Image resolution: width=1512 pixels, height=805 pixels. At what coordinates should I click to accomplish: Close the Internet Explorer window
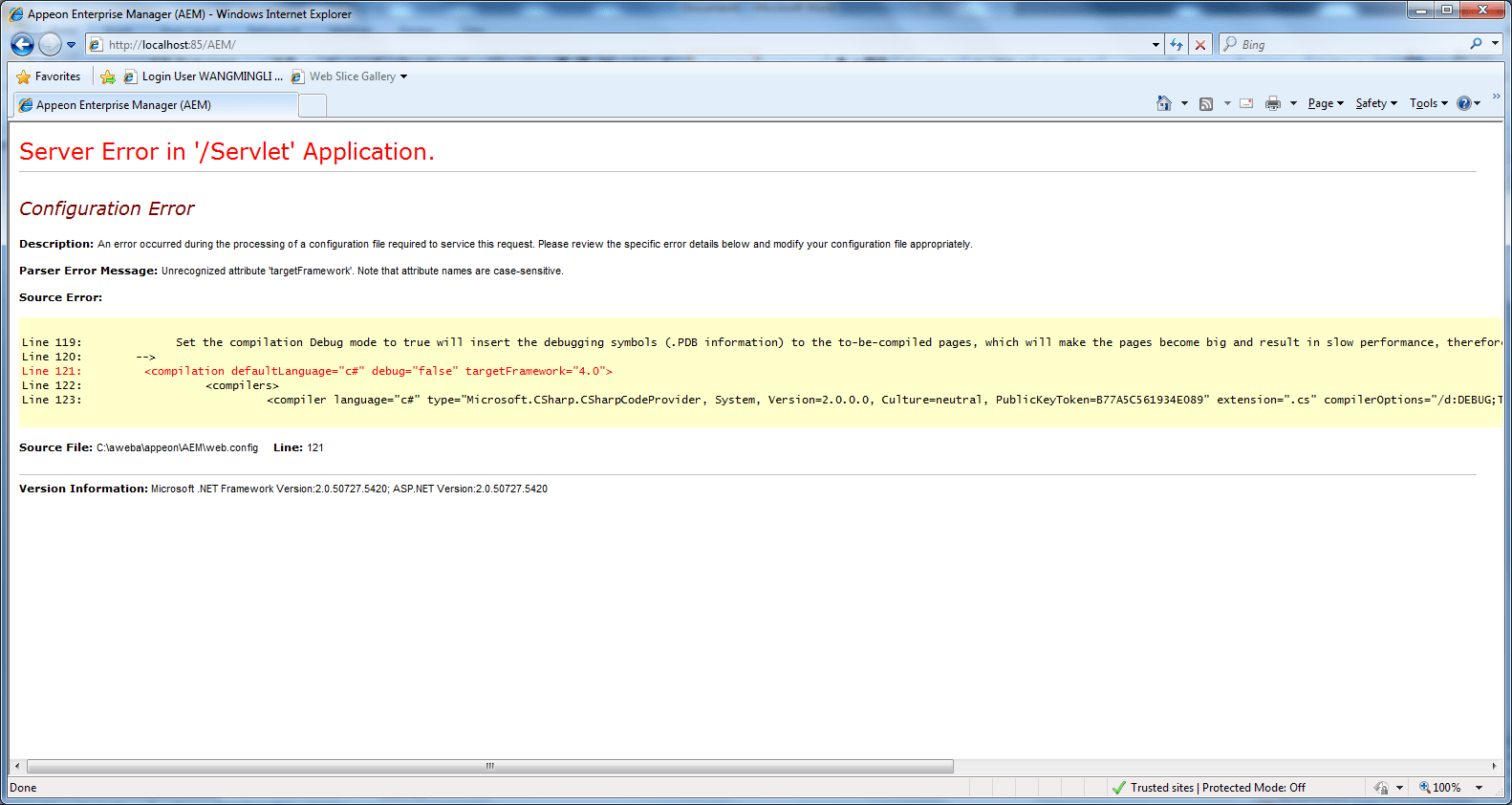pyautogui.click(x=1482, y=11)
